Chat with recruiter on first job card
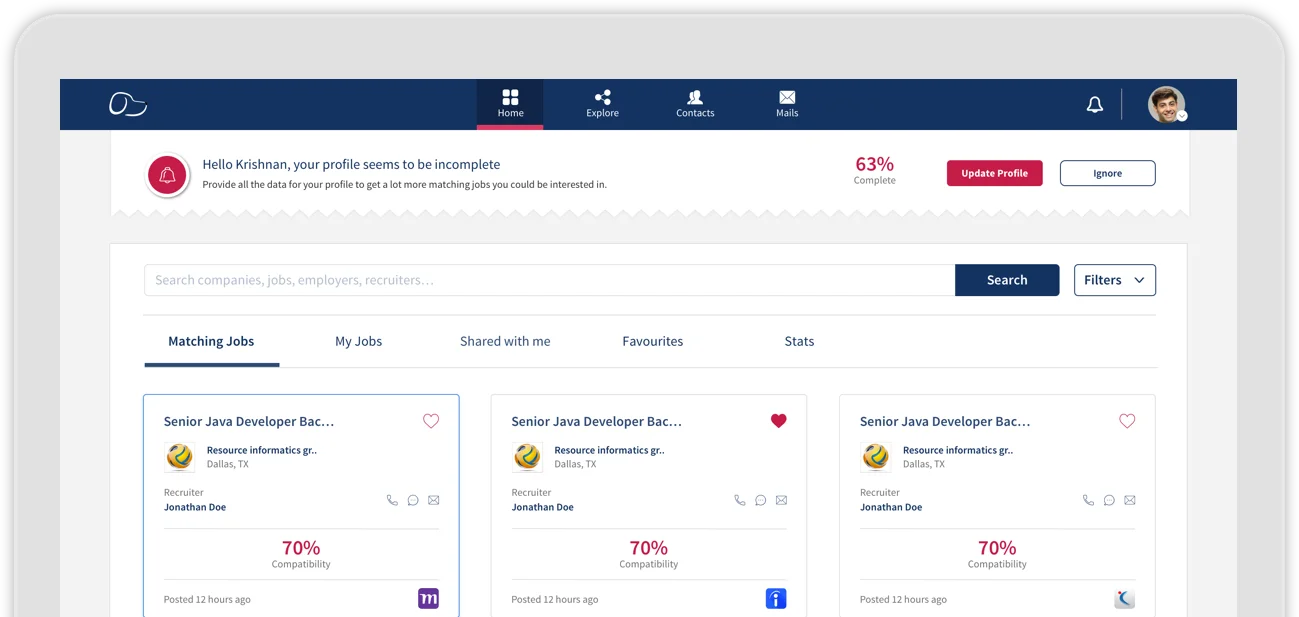 pyautogui.click(x=413, y=500)
